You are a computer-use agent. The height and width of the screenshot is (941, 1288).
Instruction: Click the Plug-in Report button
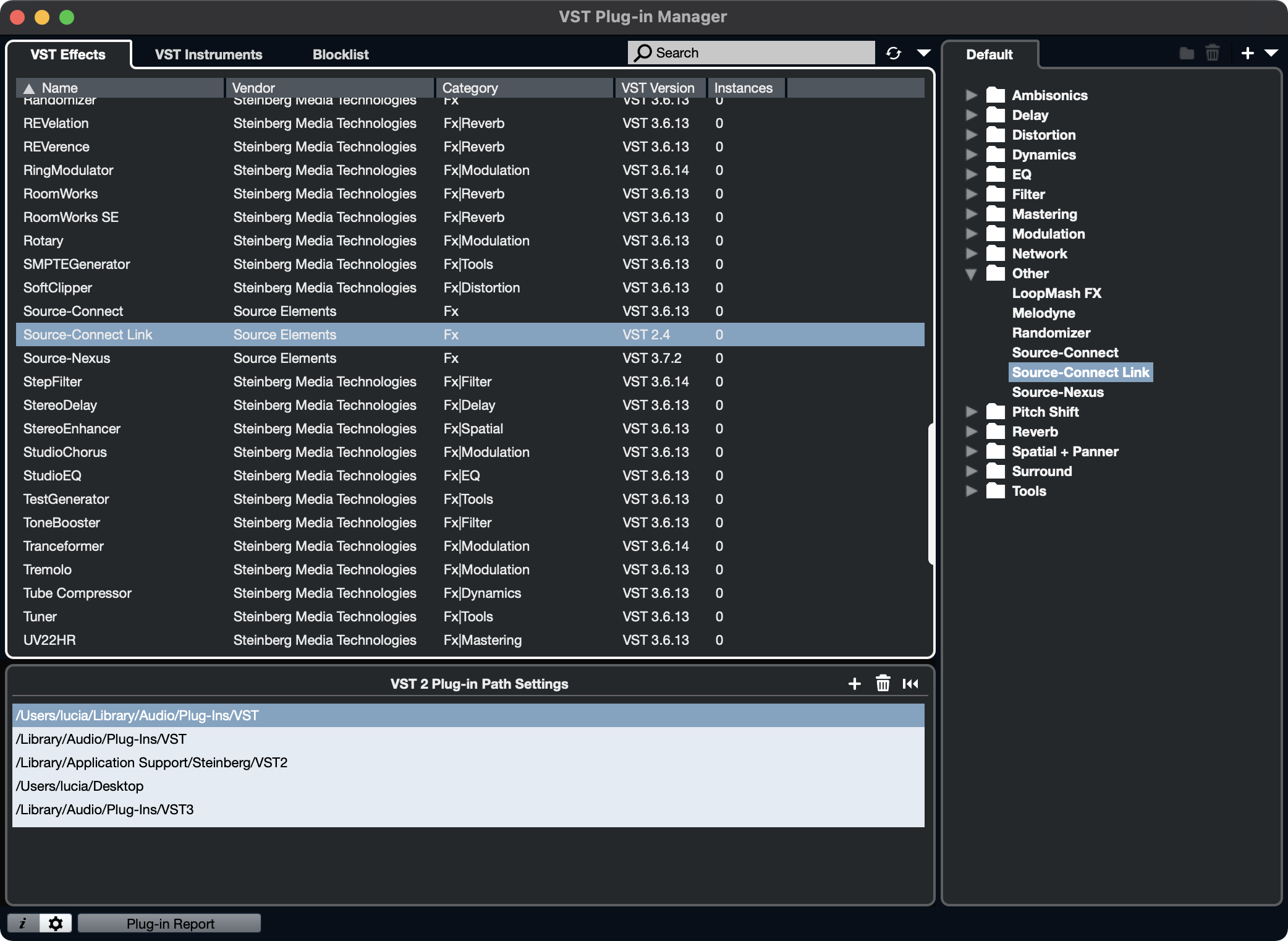coord(170,923)
